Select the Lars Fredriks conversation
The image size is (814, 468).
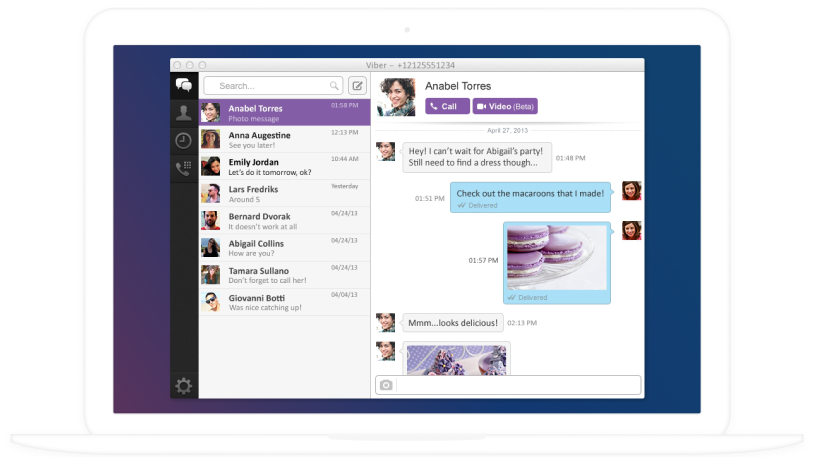(x=285, y=193)
